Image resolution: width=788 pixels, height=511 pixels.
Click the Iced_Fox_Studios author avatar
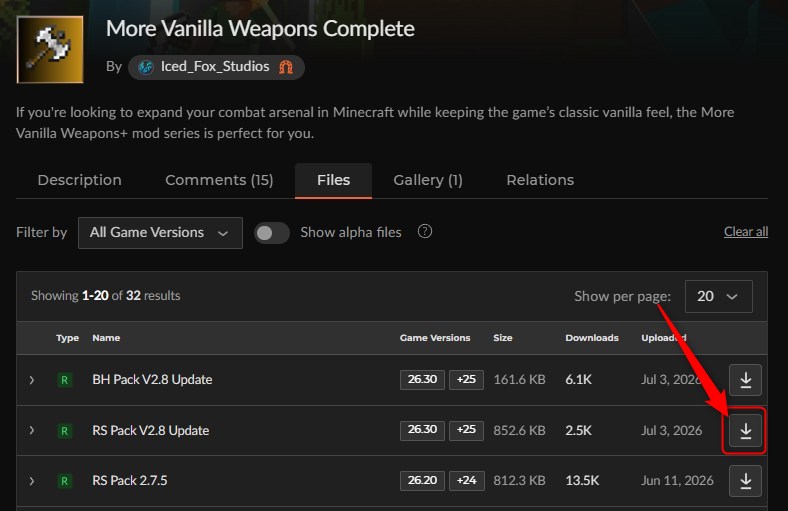pyautogui.click(x=146, y=67)
